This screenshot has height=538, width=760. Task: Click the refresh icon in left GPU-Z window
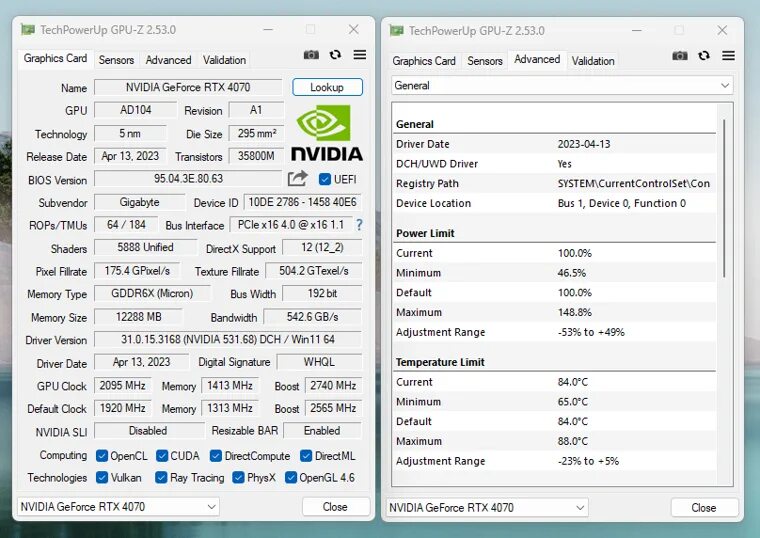335,55
